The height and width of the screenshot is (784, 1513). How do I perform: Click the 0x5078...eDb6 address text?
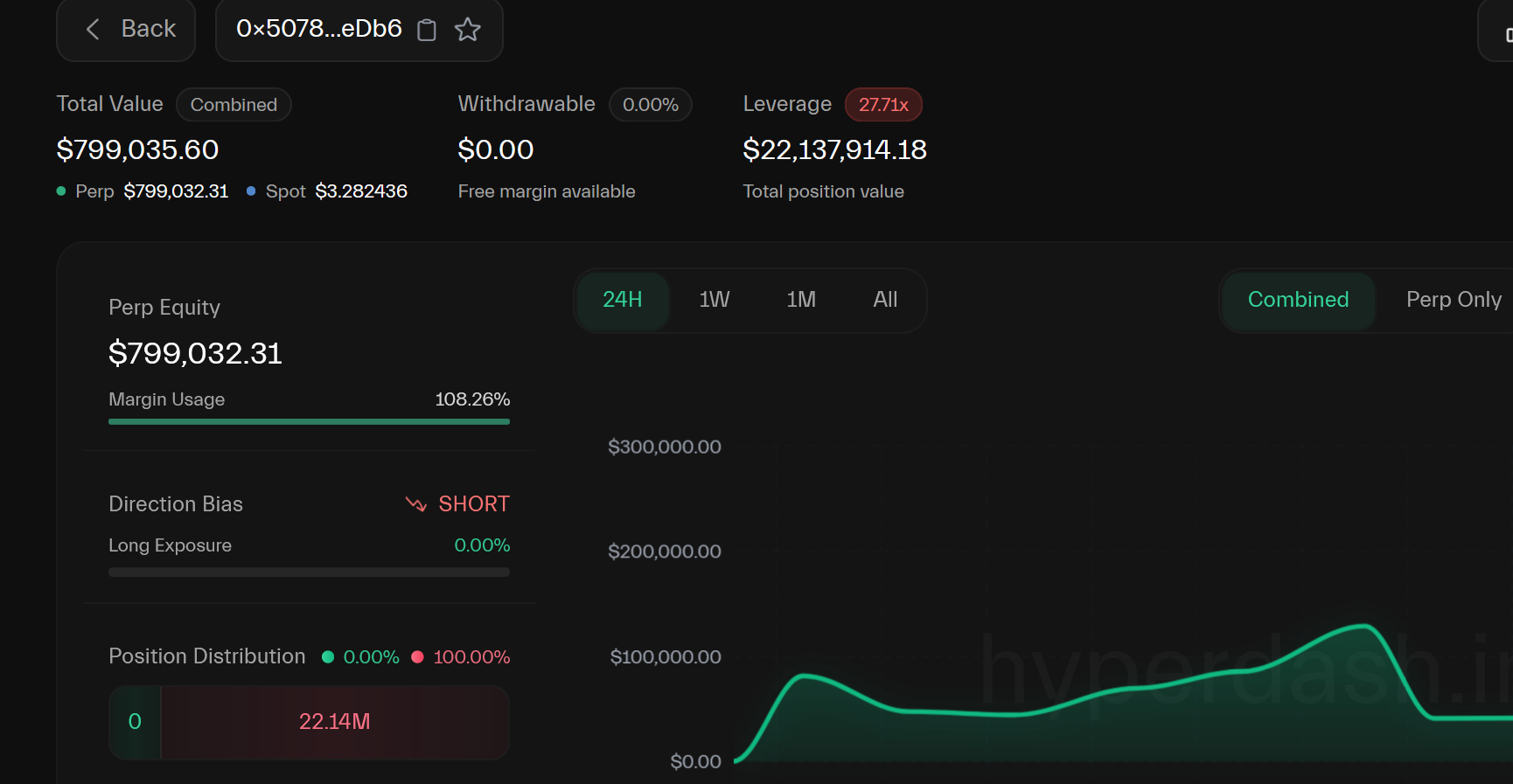tap(319, 29)
